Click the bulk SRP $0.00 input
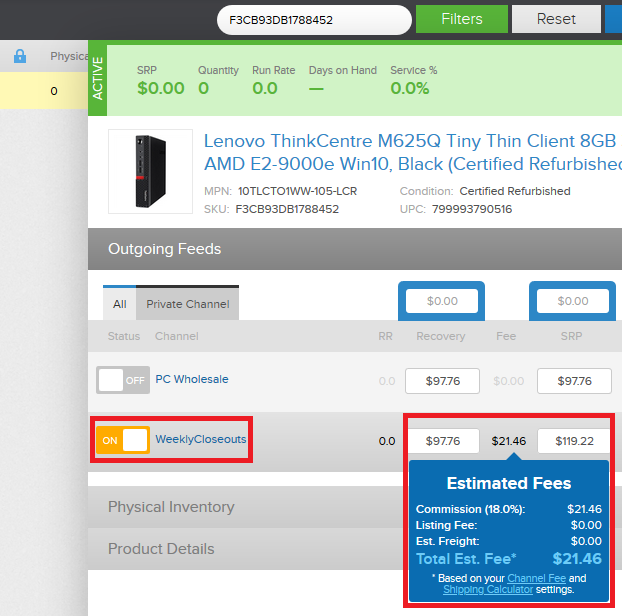 click(x=573, y=301)
